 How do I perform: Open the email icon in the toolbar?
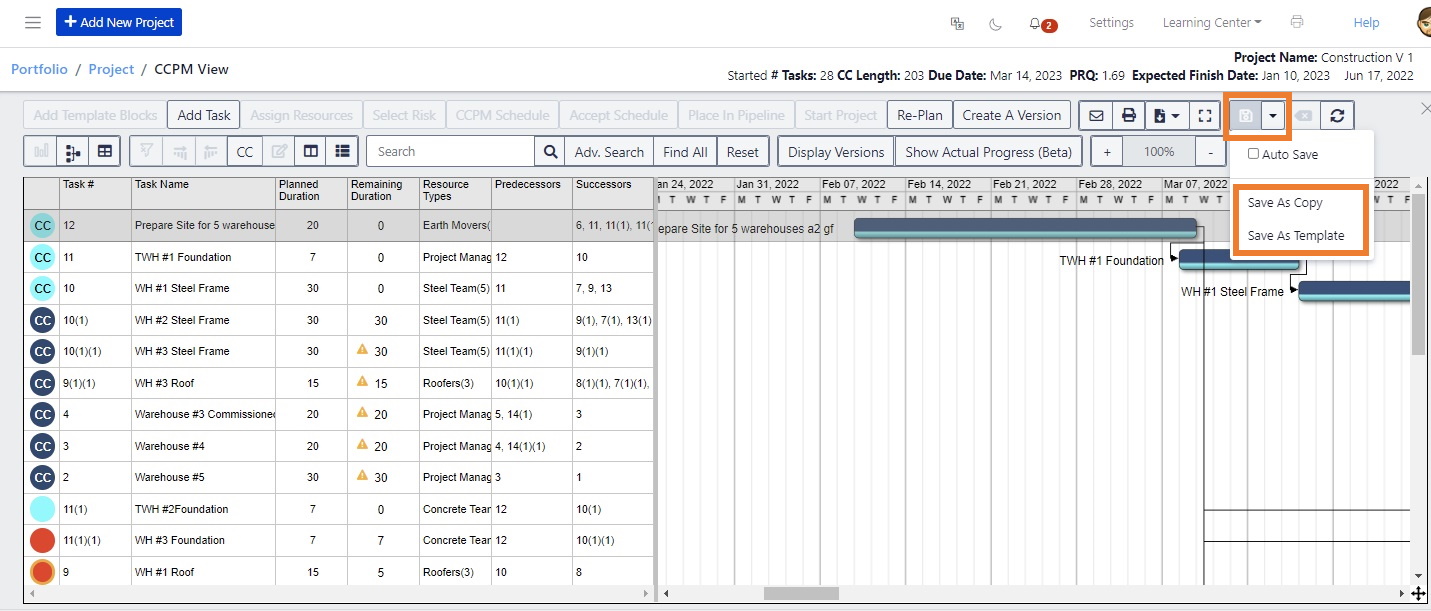click(x=1095, y=115)
